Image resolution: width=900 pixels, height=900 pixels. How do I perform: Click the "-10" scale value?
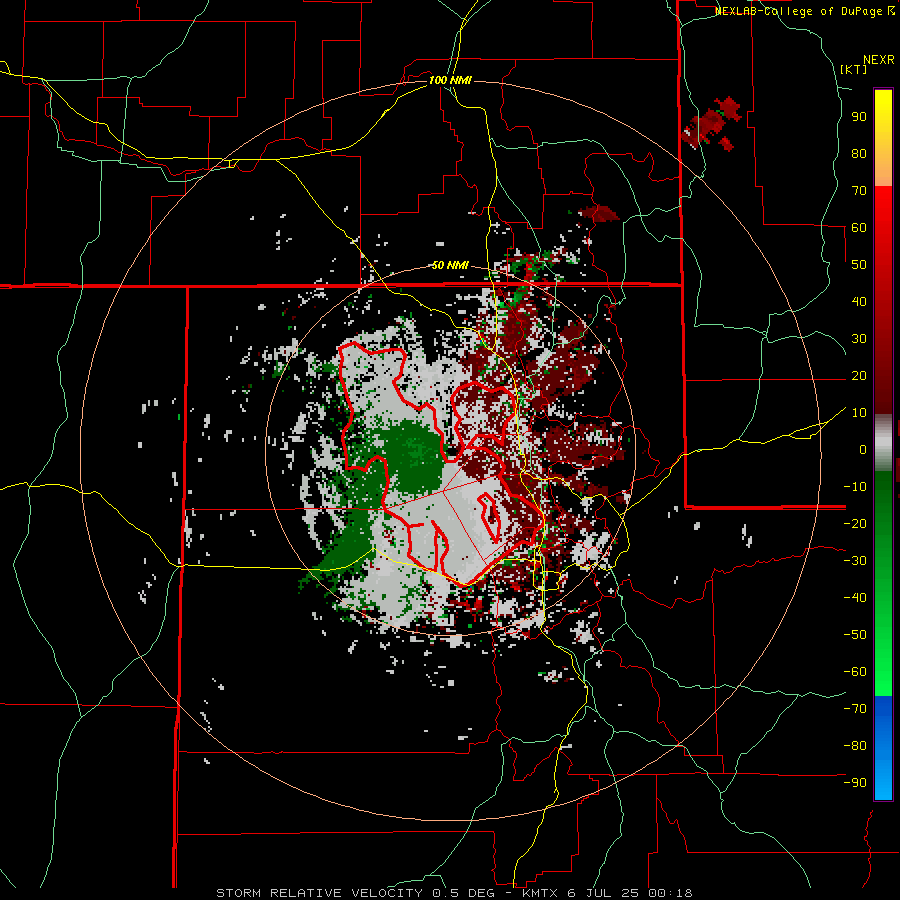point(855,487)
